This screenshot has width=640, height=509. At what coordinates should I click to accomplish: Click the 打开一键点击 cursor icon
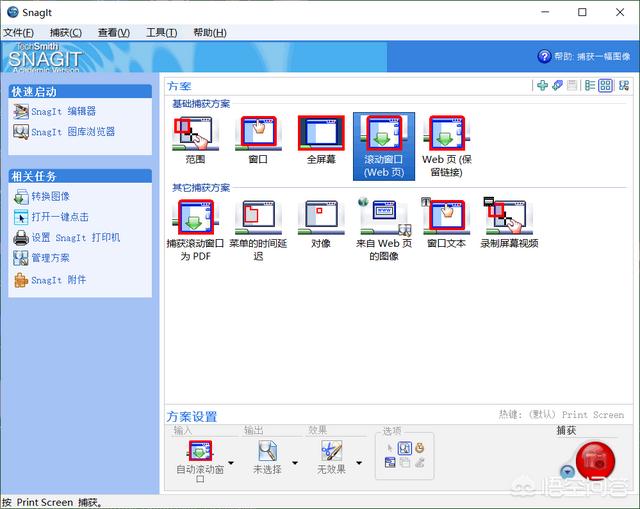20,217
